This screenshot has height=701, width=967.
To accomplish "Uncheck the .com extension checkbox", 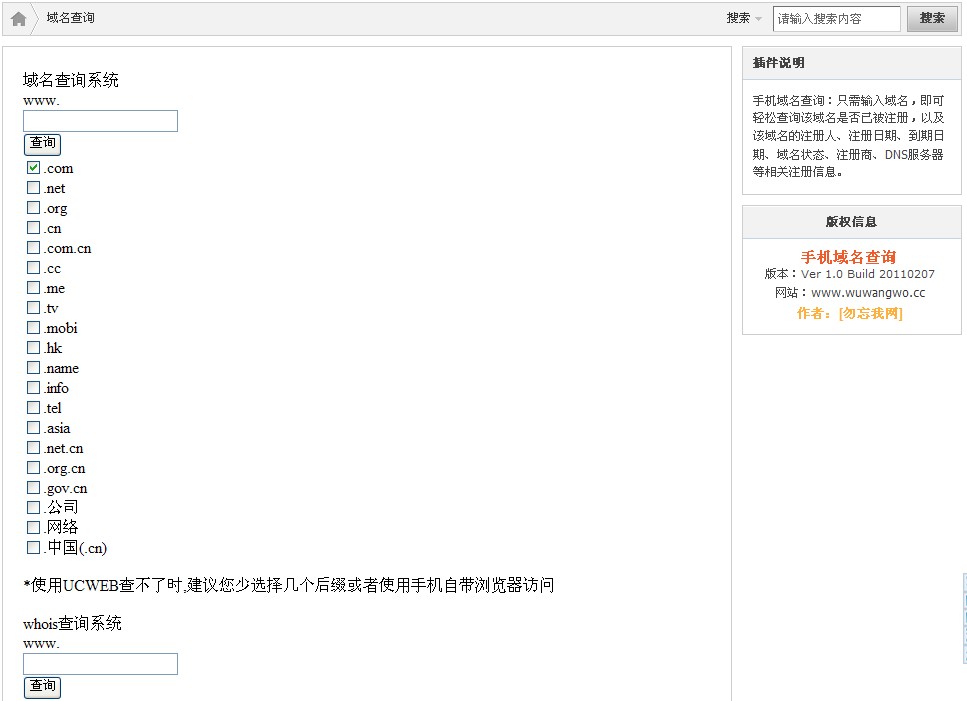I will [x=32, y=168].
